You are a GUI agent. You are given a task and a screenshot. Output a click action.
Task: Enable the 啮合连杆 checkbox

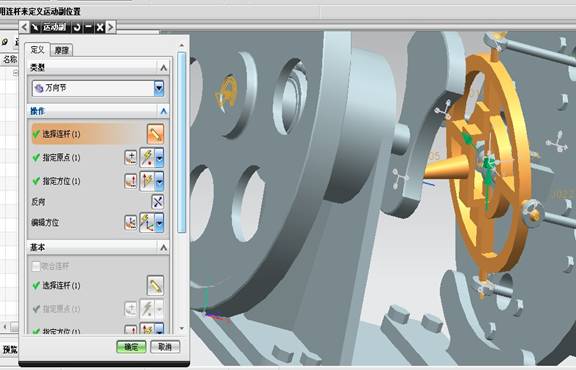[36, 266]
